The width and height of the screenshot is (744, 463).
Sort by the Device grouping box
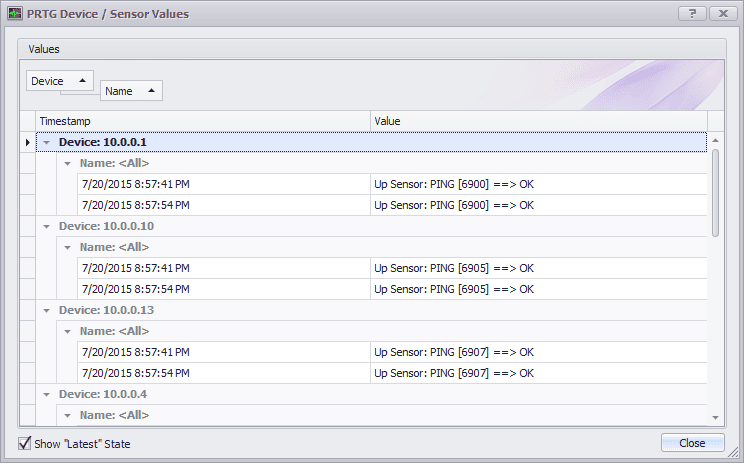coord(60,81)
